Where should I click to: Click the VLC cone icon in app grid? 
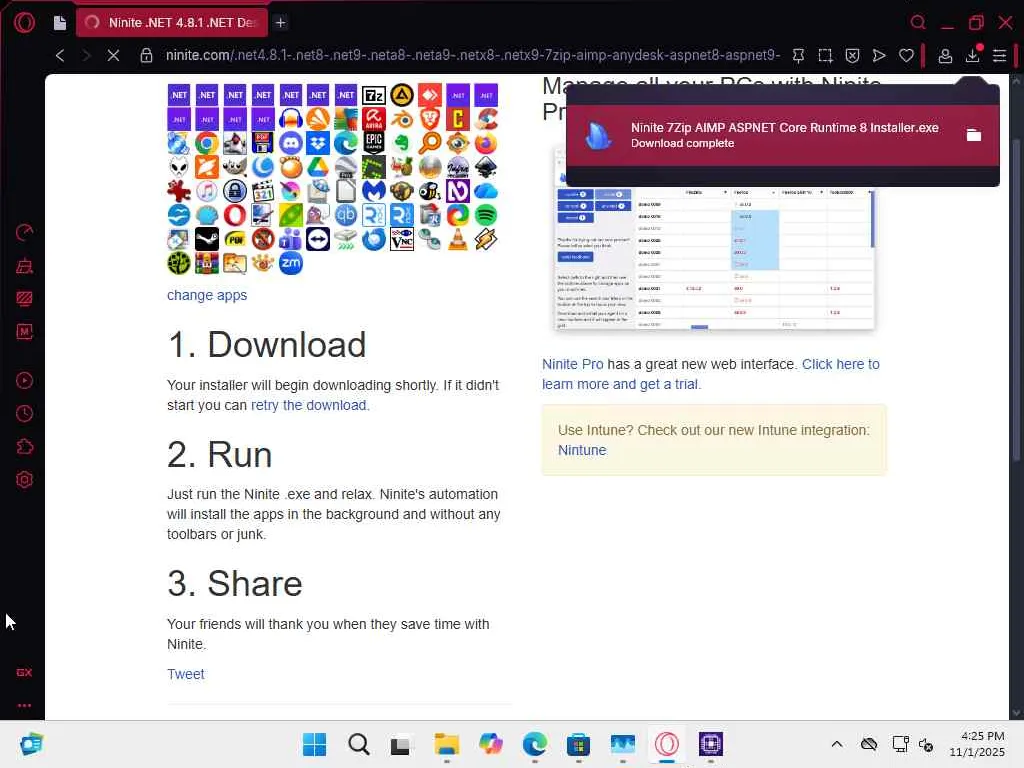tap(457, 239)
